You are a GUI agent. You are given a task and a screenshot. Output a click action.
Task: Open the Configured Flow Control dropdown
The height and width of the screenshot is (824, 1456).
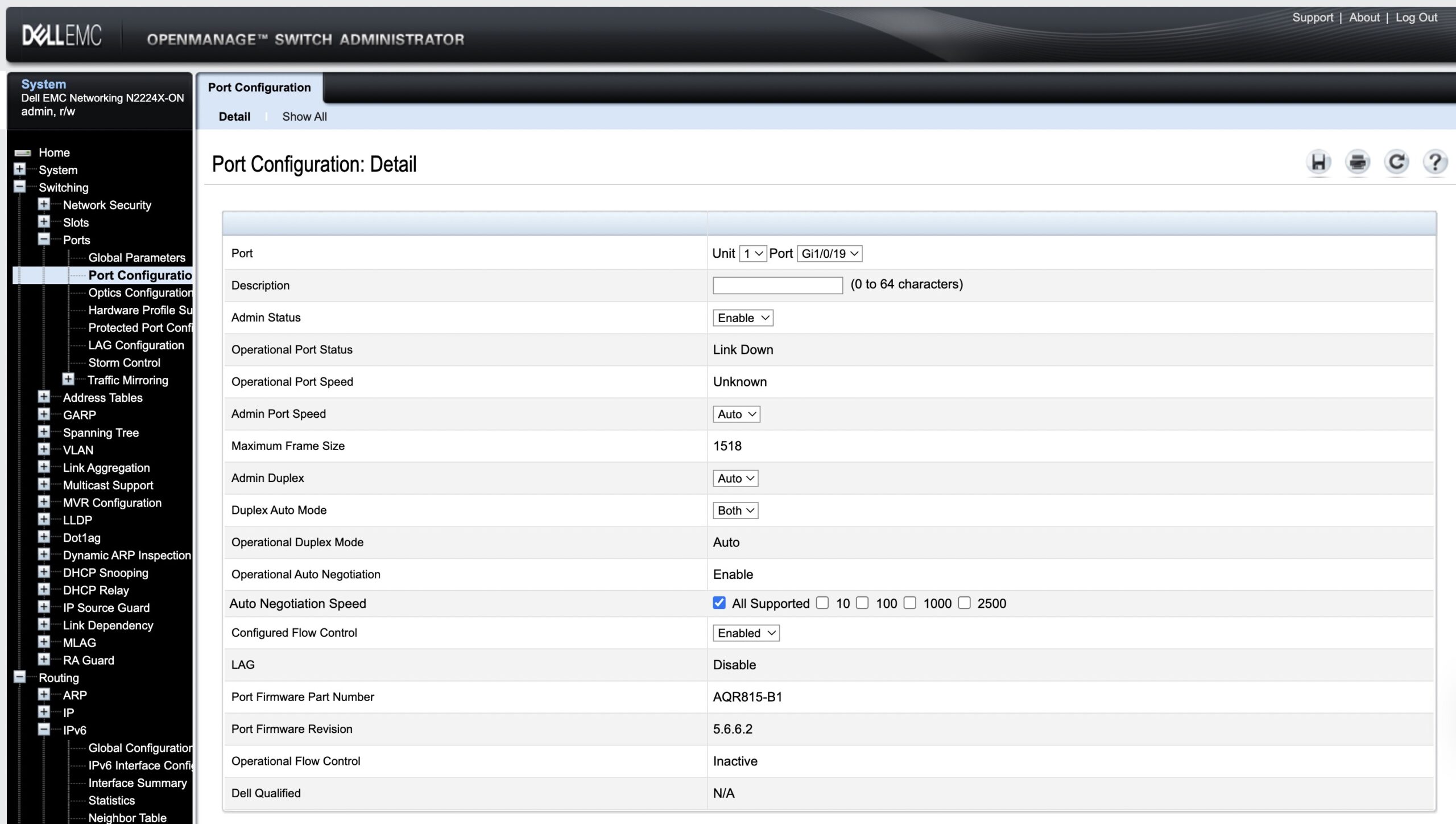point(746,633)
